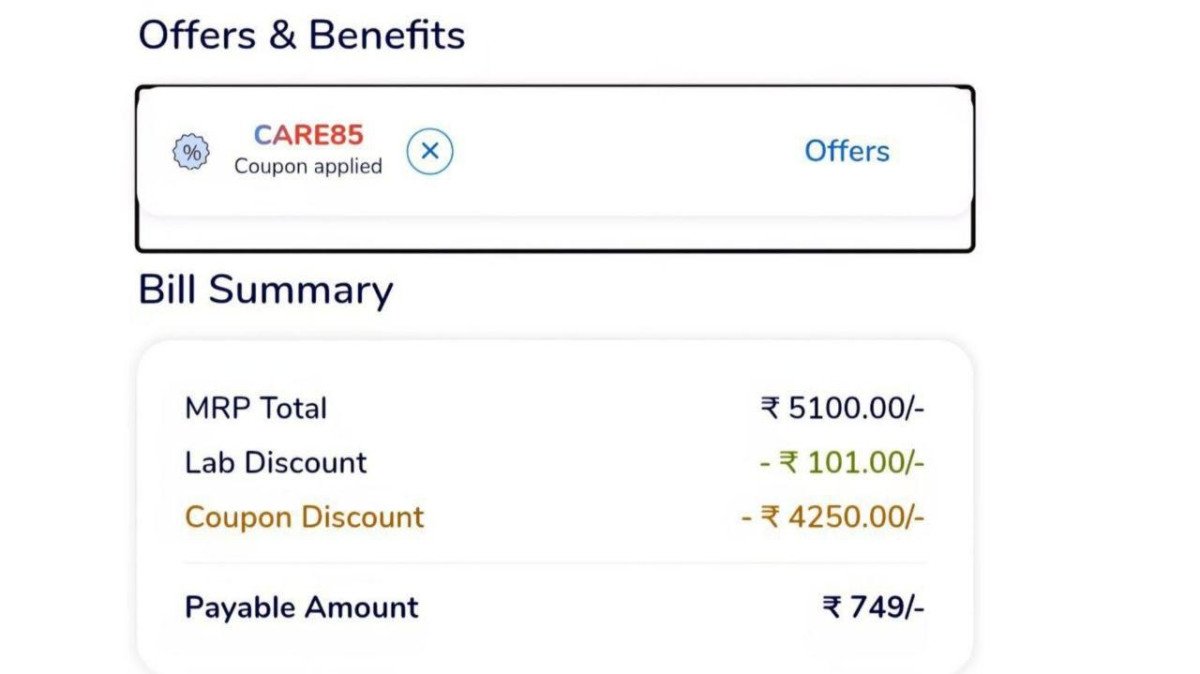Click the Offers & Benefits heading
The image size is (1200, 674).
tap(301, 36)
